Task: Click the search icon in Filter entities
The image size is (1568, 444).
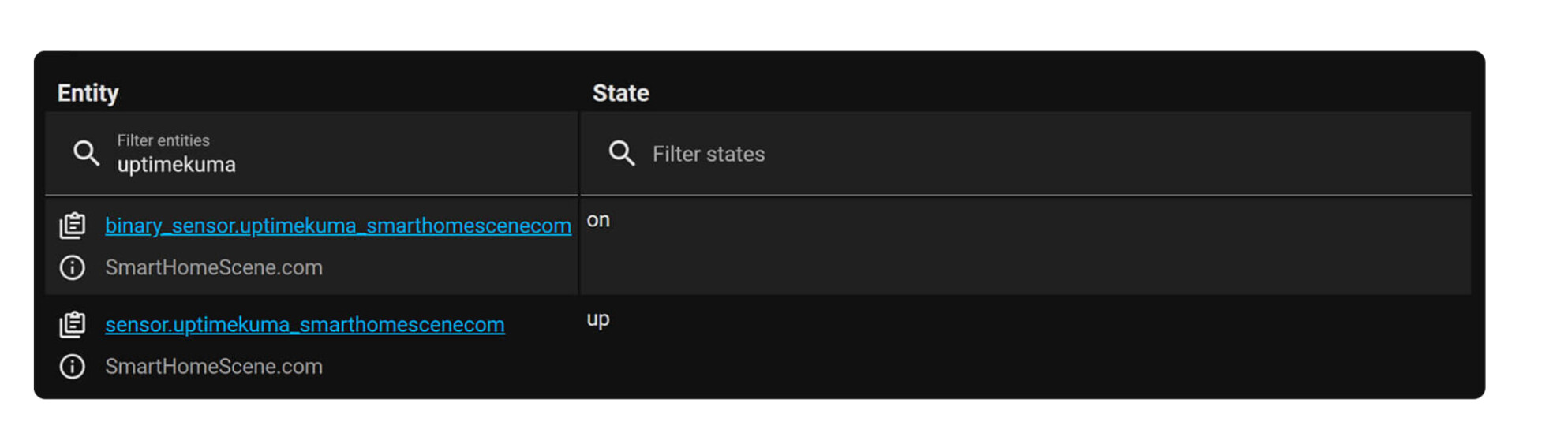Action: click(x=86, y=153)
